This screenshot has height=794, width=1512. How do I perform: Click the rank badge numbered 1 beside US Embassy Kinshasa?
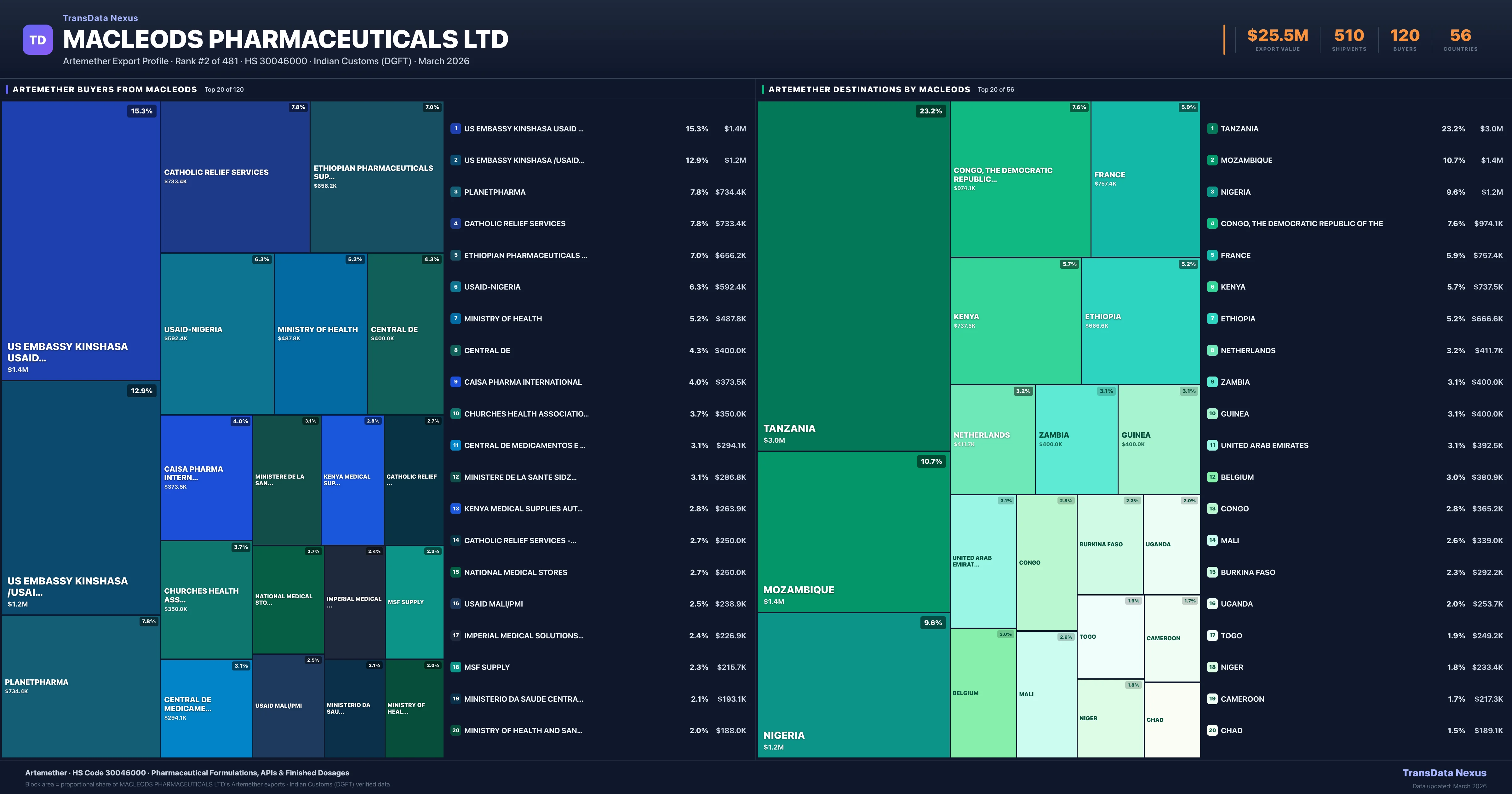pyautogui.click(x=456, y=129)
